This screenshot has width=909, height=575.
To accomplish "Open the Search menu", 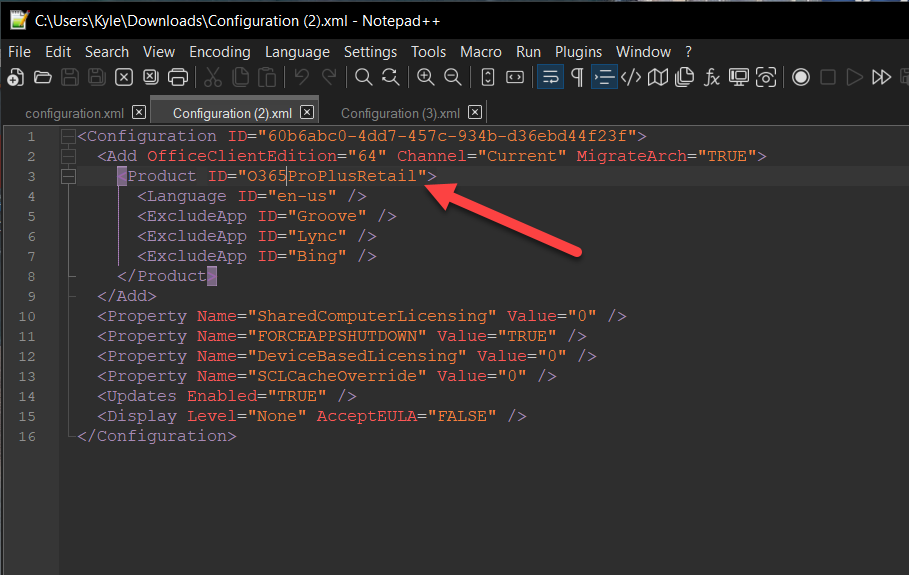I will pos(107,52).
